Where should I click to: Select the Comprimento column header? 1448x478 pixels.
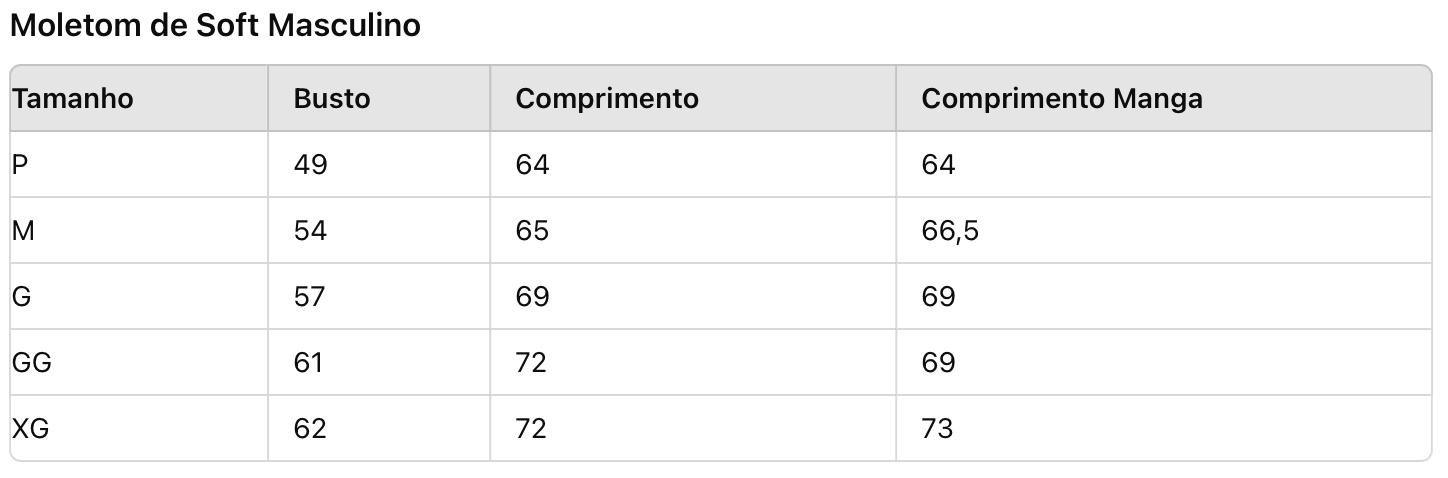(607, 99)
